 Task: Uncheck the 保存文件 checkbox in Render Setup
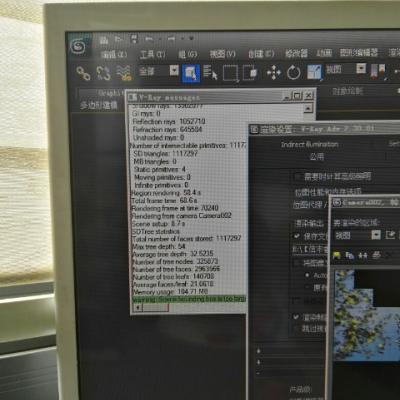296,236
